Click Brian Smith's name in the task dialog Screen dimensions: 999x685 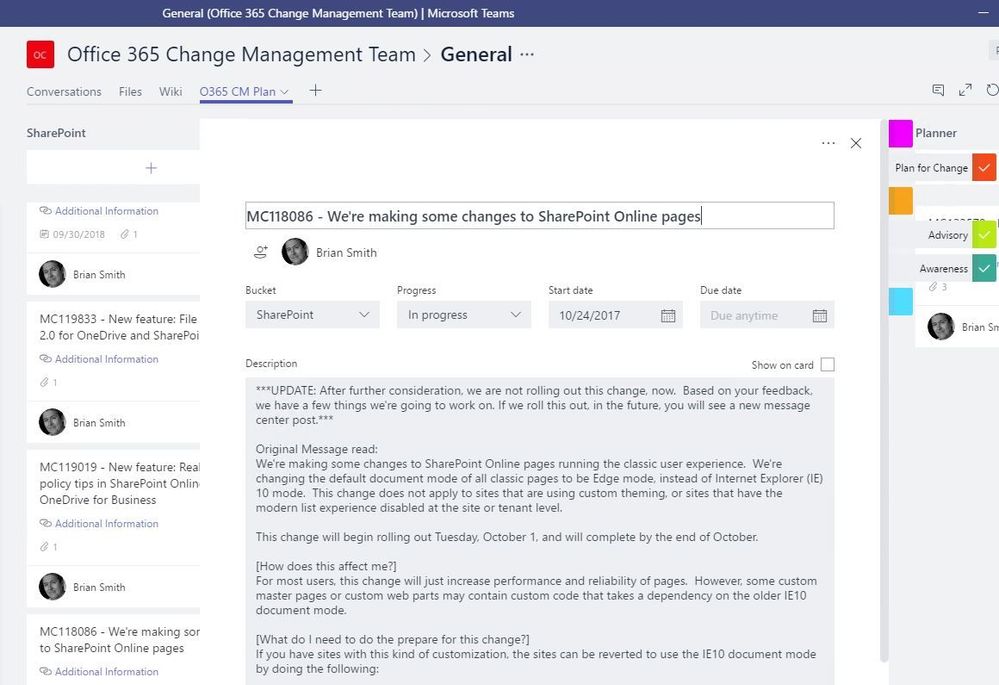point(347,252)
